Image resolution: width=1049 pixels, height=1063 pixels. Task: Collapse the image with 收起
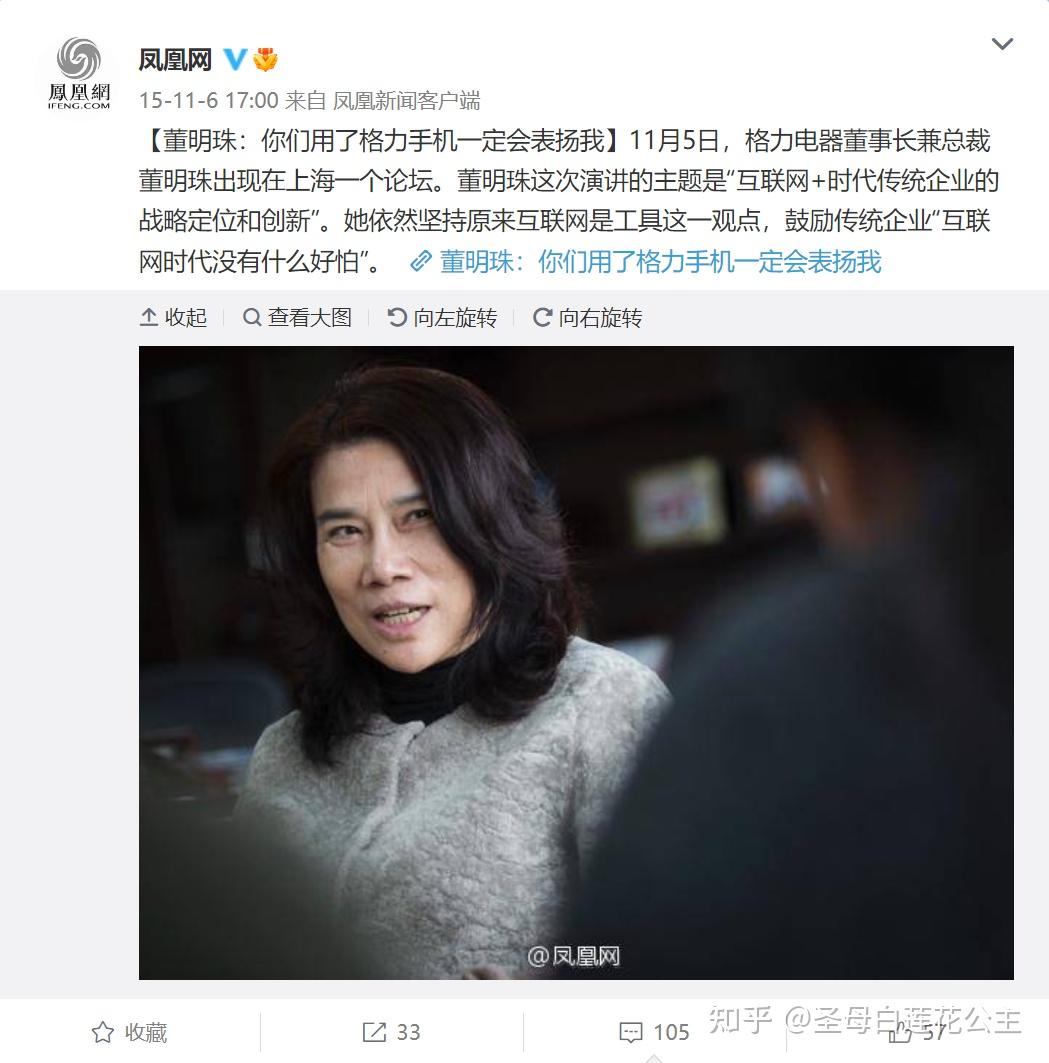[x=173, y=317]
